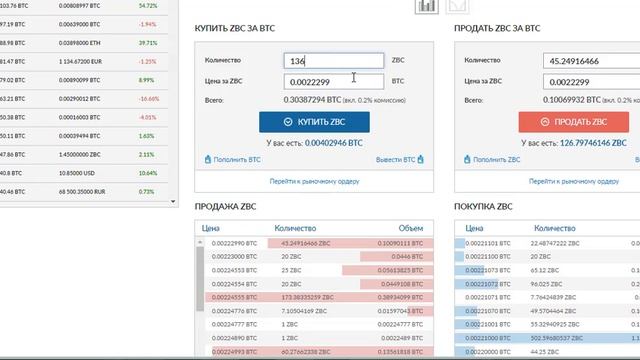Open pair row priced 0.00290012 BTC
This screenshot has width=640, height=360.
click(x=84, y=99)
